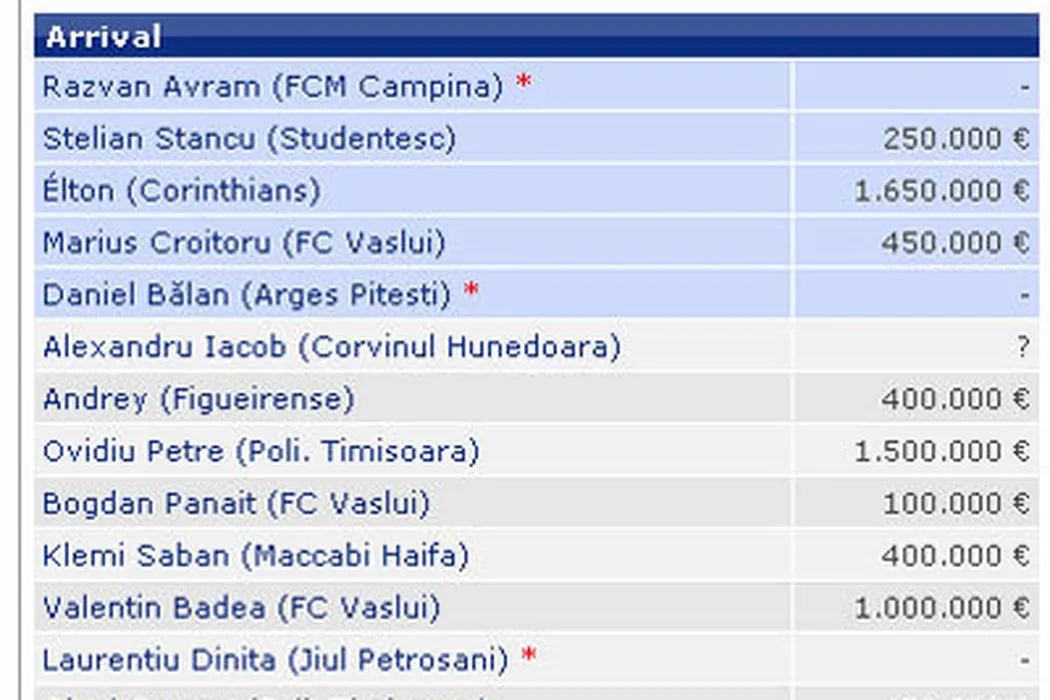Screen dimensions: 1050x700
Task: Click the Arrival table header
Action: [103, 37]
